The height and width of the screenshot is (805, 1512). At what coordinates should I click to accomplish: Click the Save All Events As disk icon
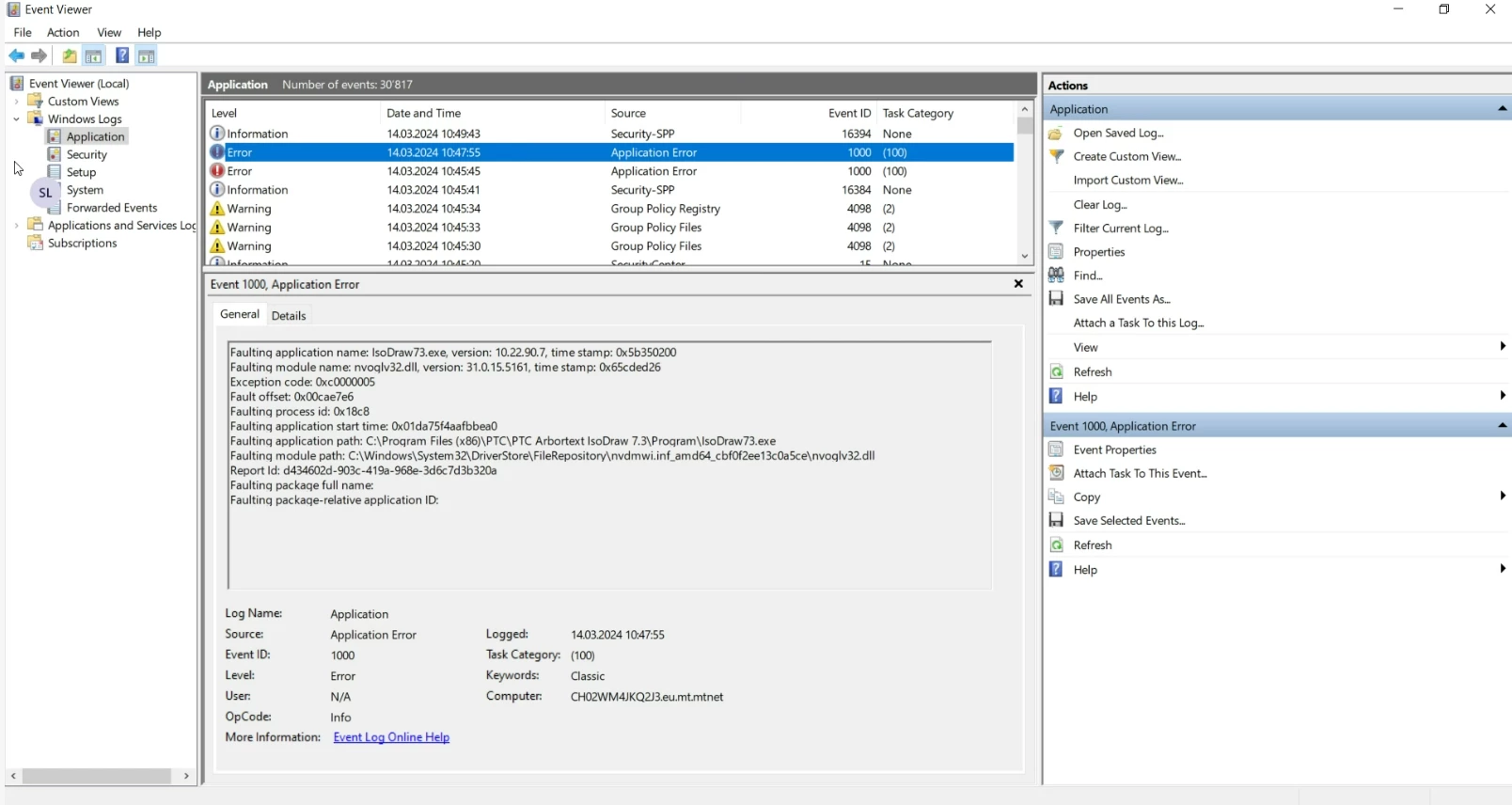1056,298
